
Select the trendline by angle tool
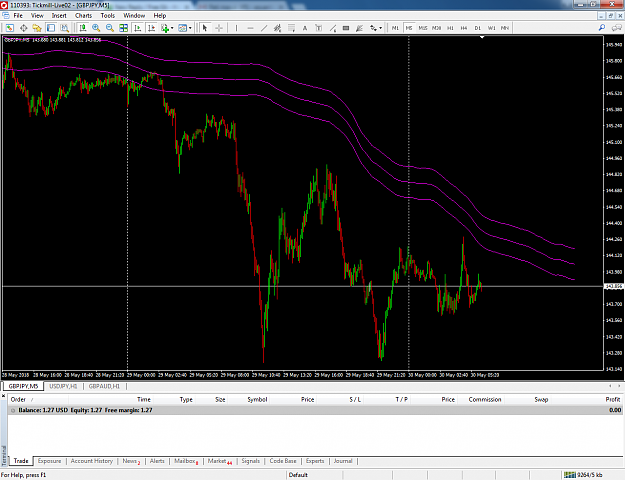point(332,28)
